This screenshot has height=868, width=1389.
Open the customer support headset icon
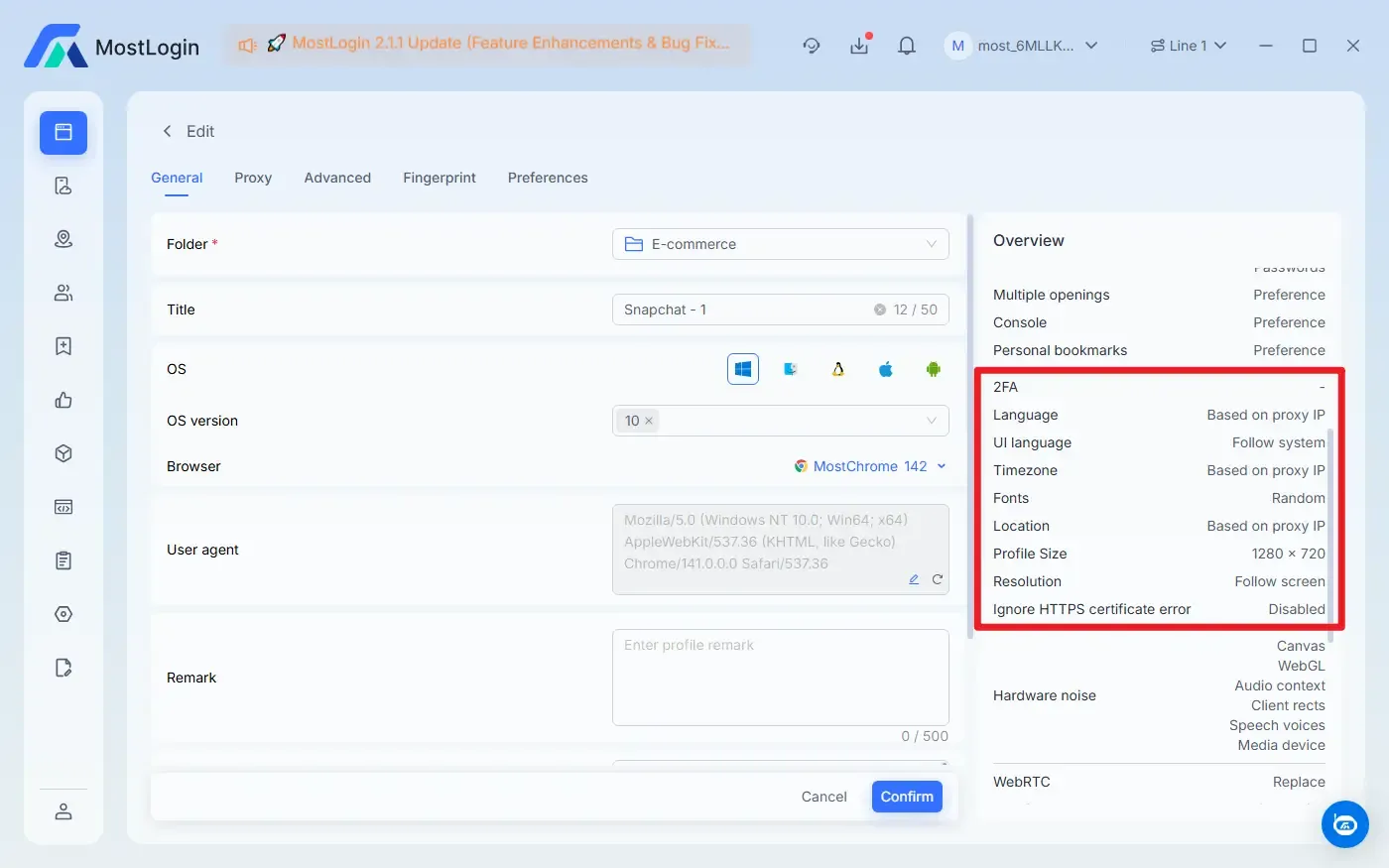coord(812,46)
